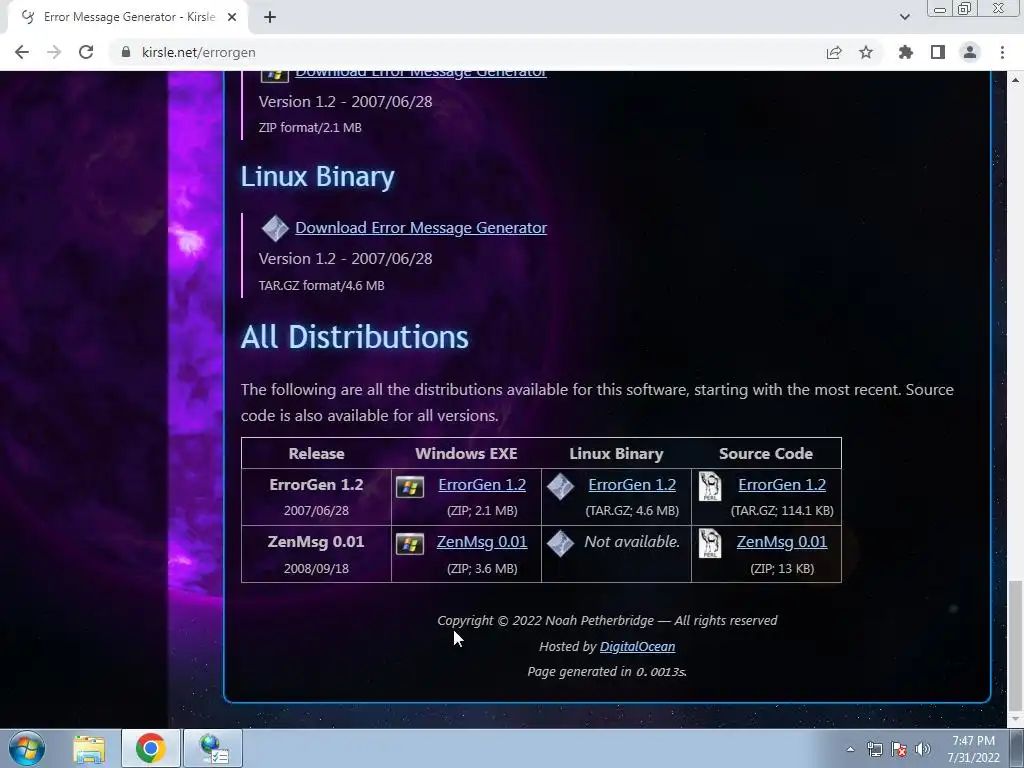This screenshot has width=1024, height=768.
Task: Click the 'TAR.GZ format/4.6 MB' text
Action: pos(321,285)
